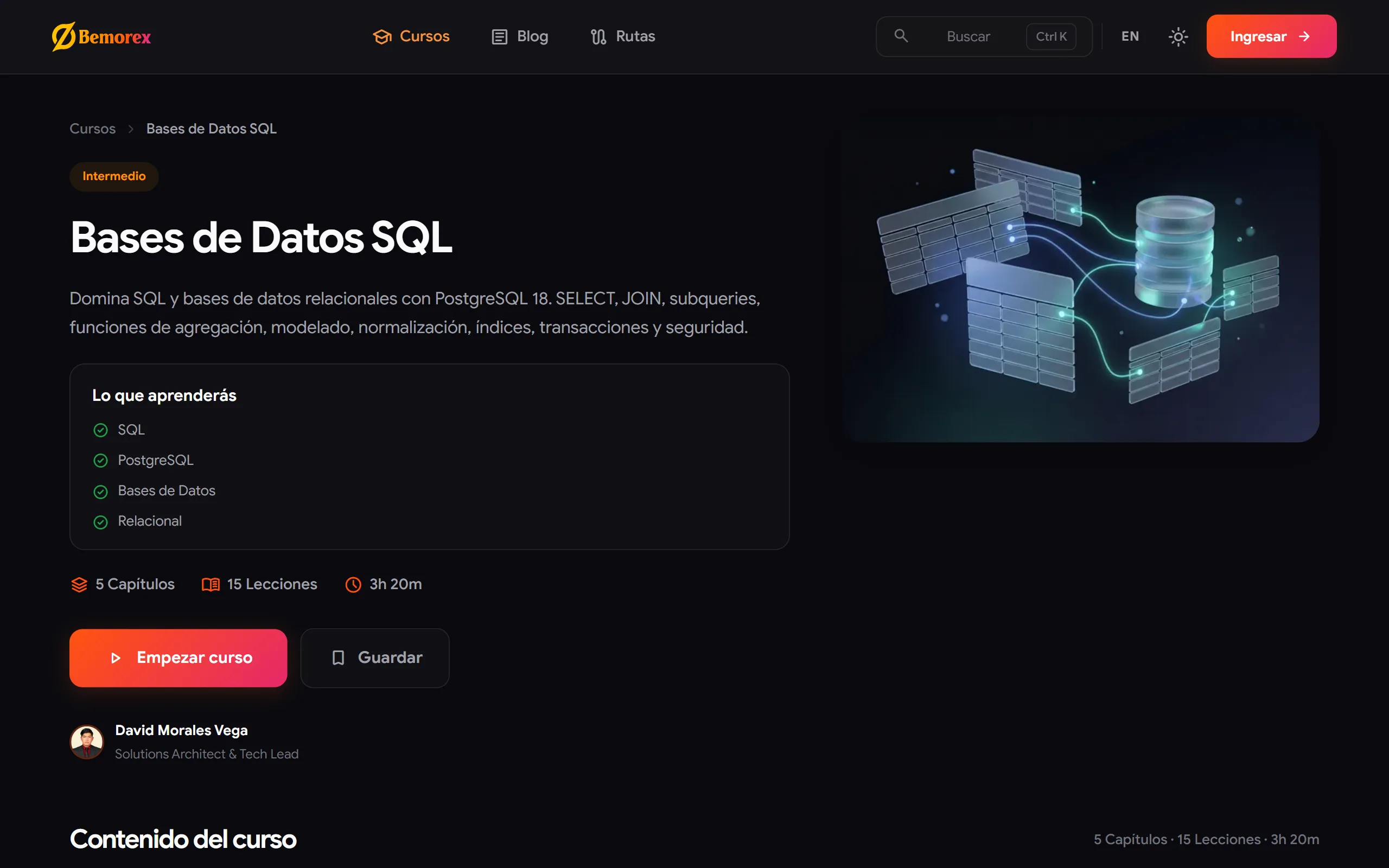Image resolution: width=1389 pixels, height=868 pixels.
Task: Click the clock icon next to 3h 20m
Action: 353,584
